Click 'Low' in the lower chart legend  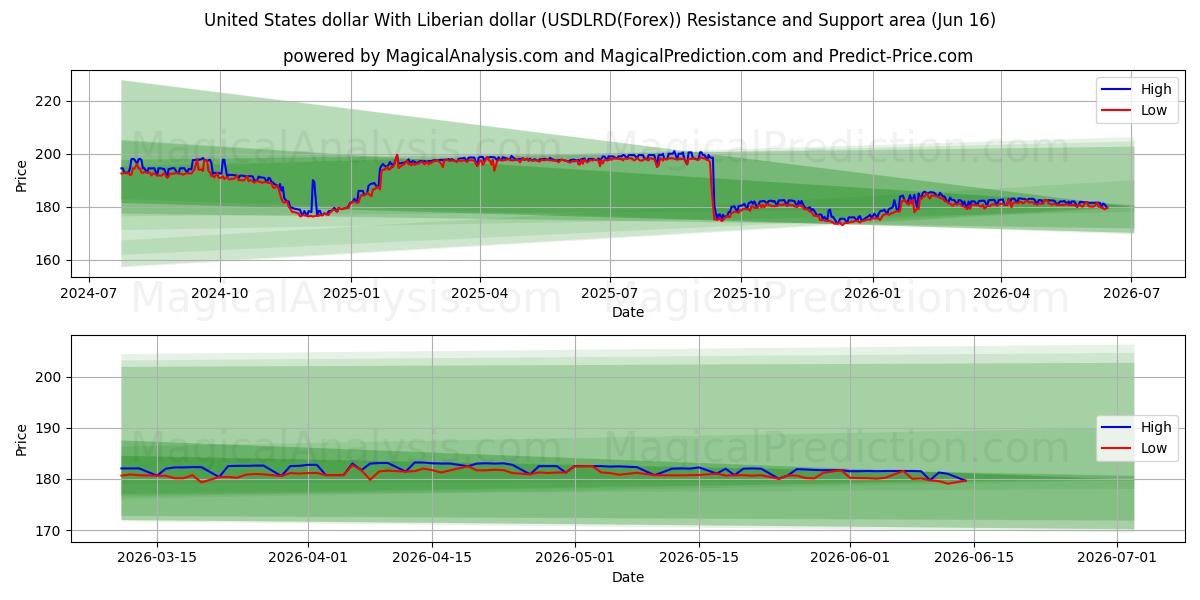tap(1154, 448)
